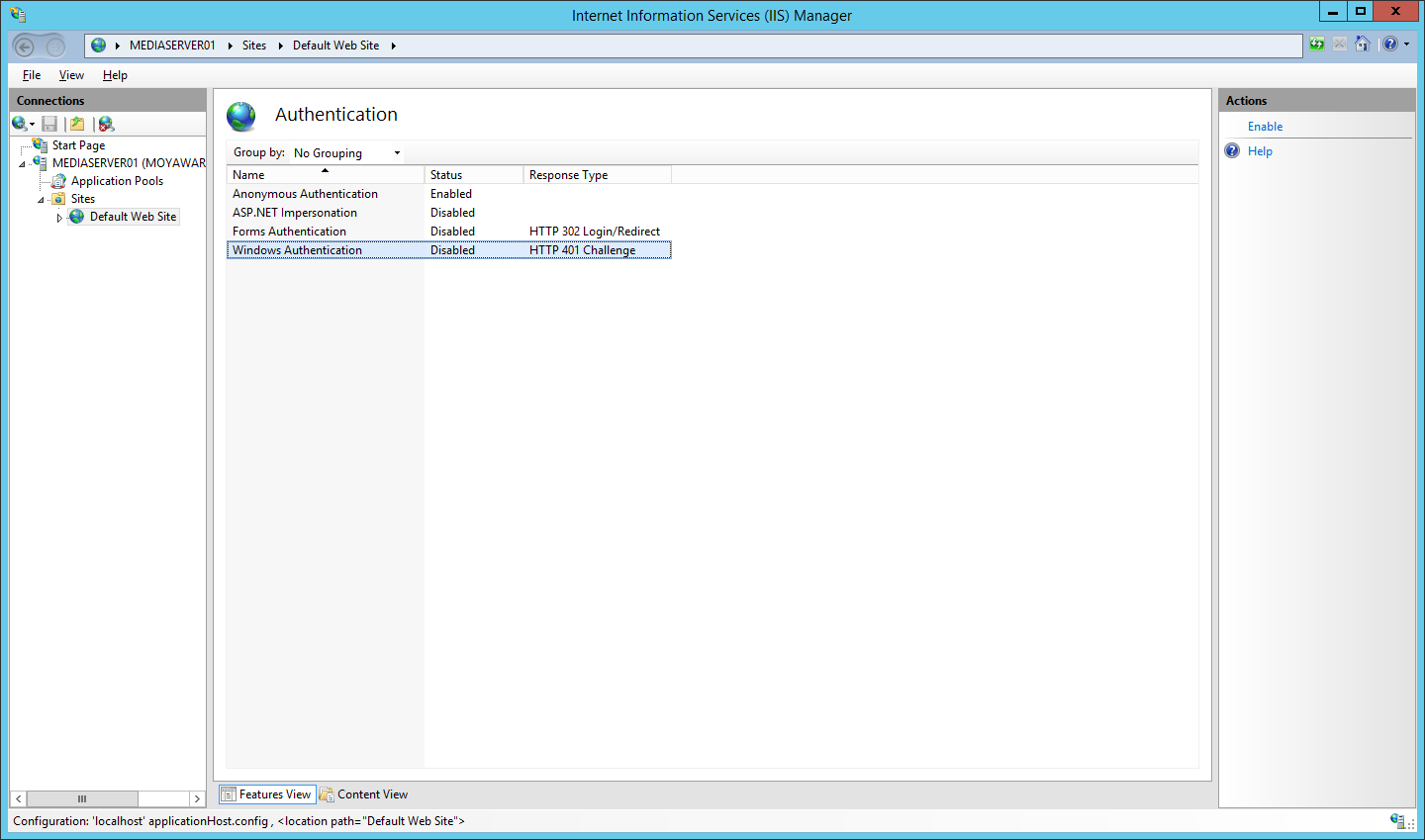1425x840 pixels.
Task: Click the Disconnect server icon in Connections toolbar
Action: (x=105, y=124)
